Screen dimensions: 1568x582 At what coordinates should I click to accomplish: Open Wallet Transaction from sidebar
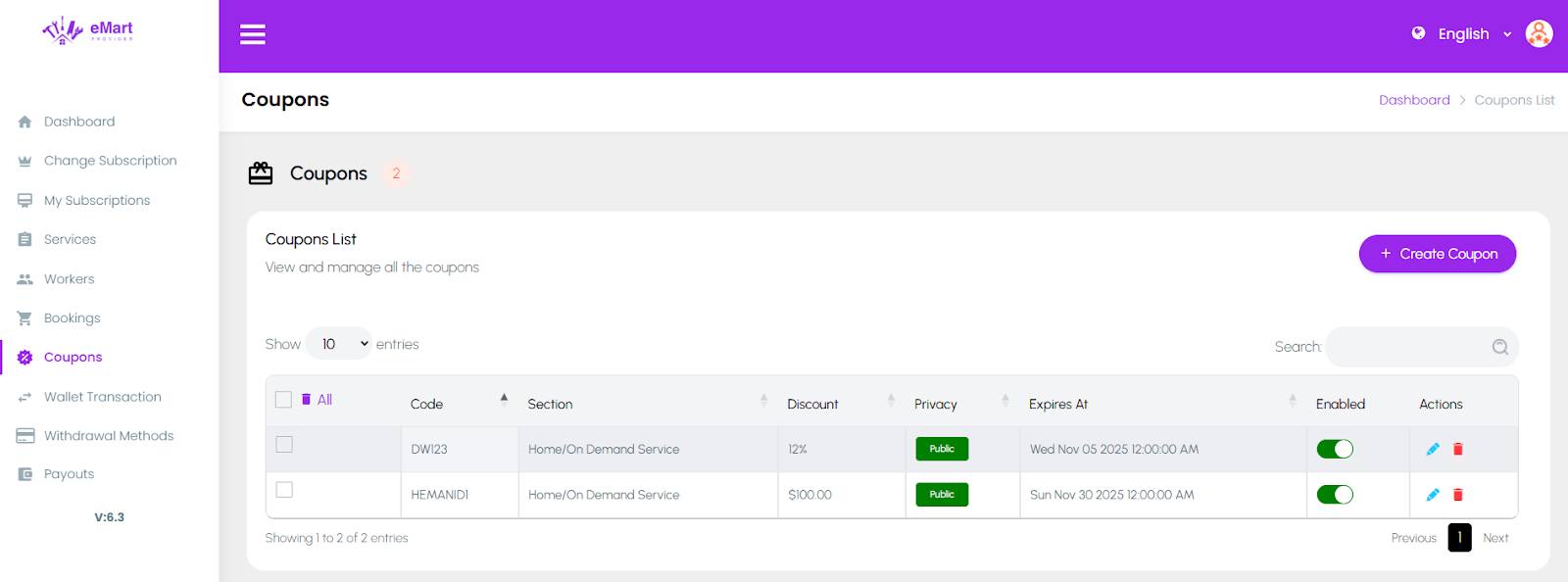tap(102, 397)
